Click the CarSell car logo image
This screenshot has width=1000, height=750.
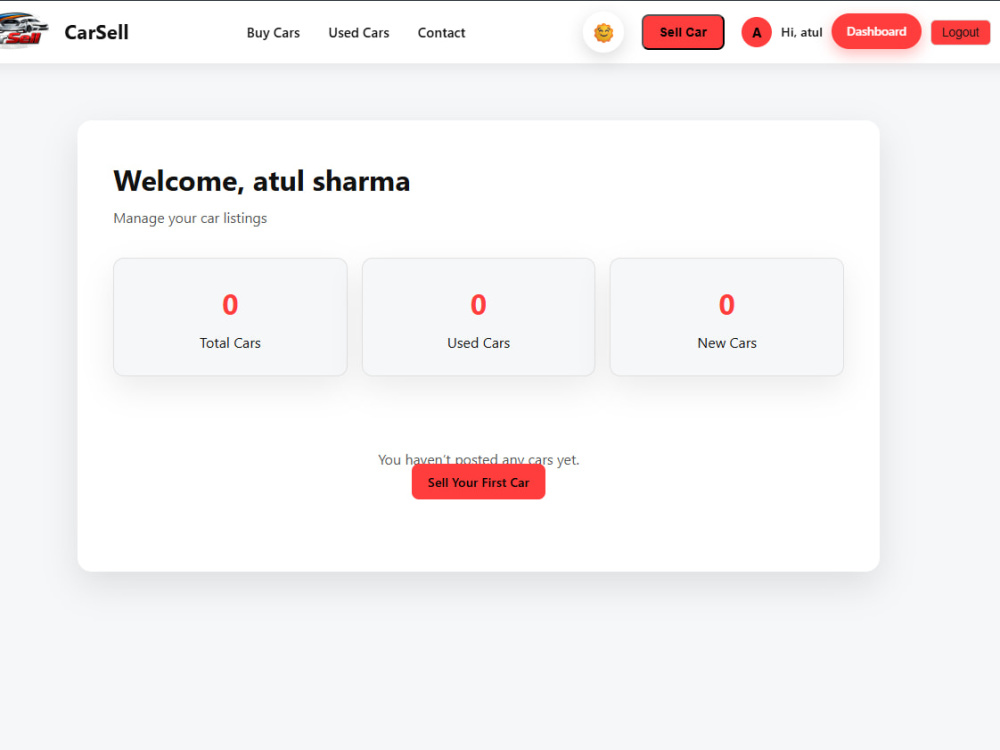coord(24,31)
